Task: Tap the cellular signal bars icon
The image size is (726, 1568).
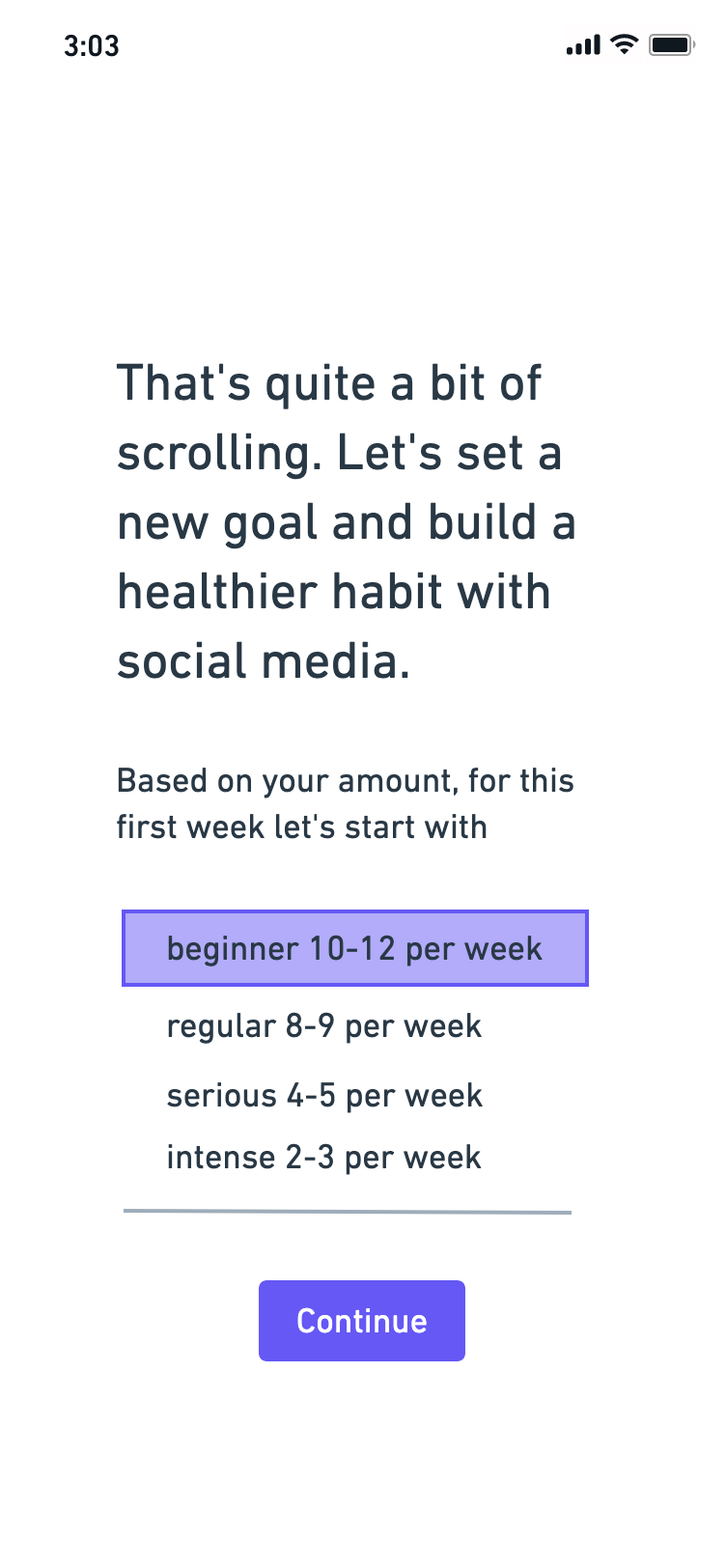Action: coord(584,45)
